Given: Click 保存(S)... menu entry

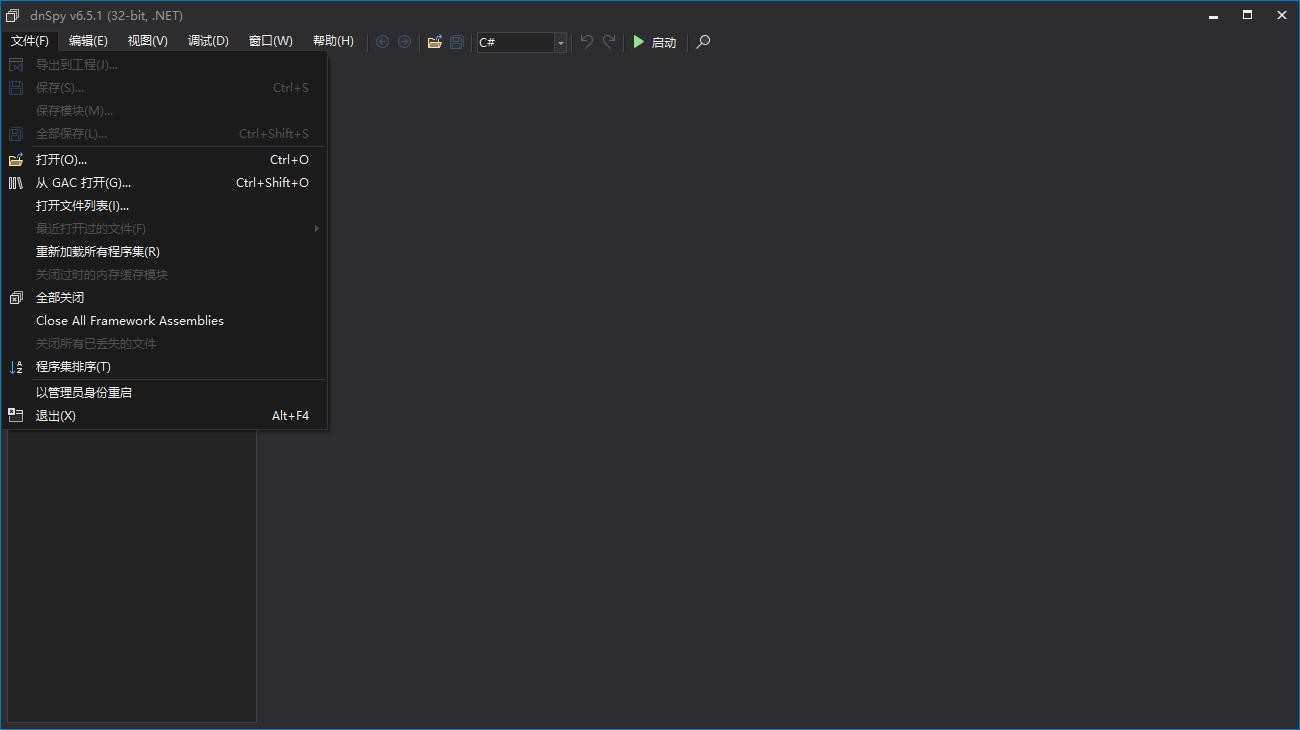Looking at the screenshot, I should point(166,88).
